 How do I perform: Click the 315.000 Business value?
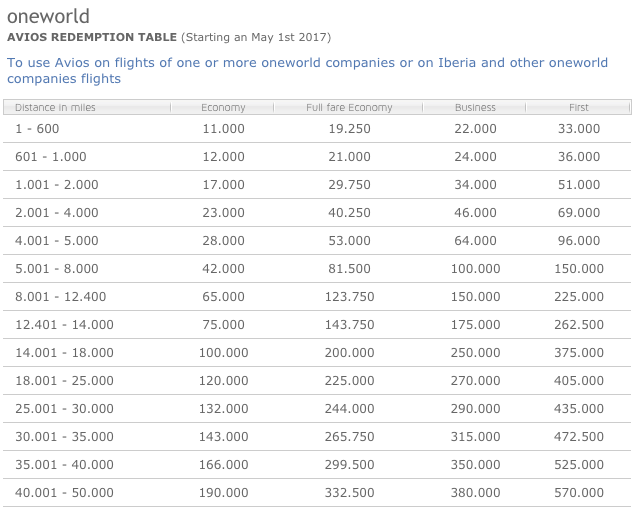coord(475,437)
